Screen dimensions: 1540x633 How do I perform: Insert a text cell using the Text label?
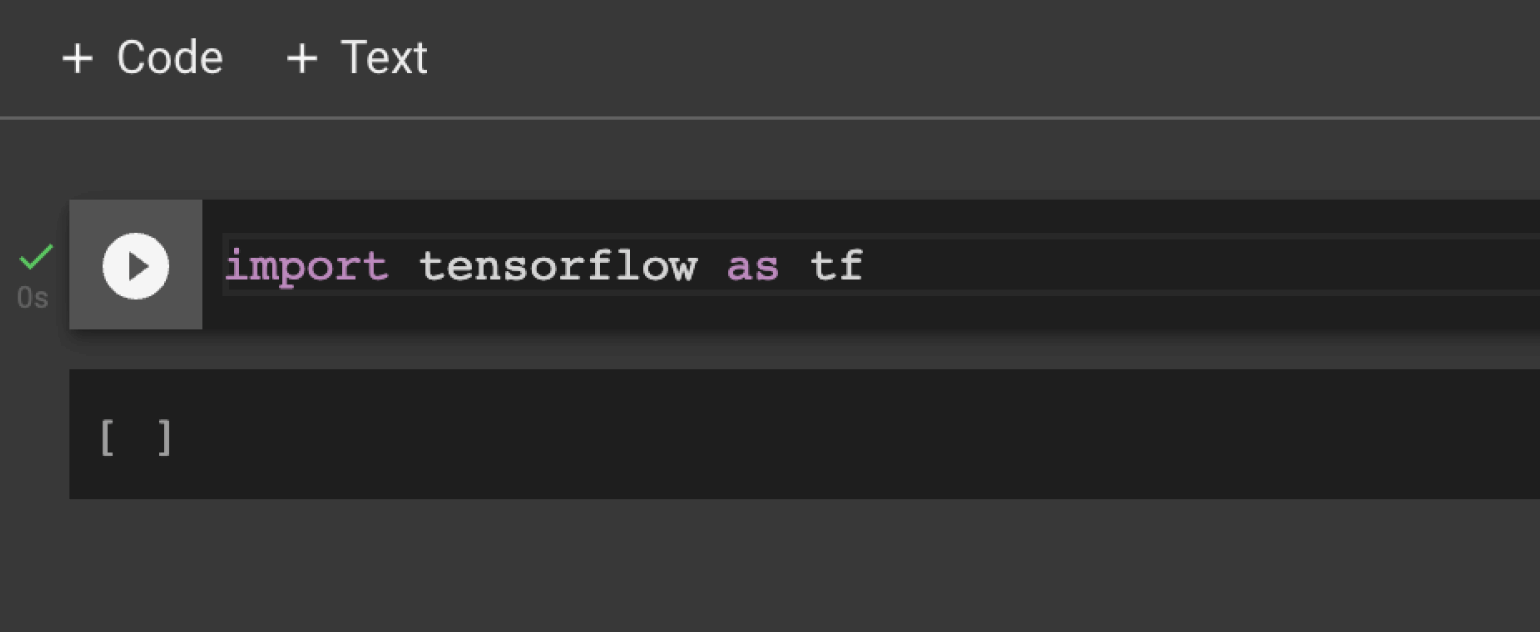click(384, 58)
